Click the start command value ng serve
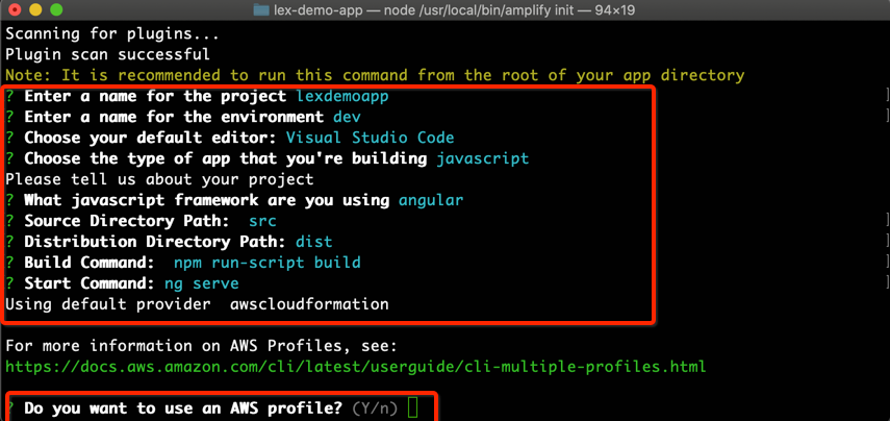Image resolution: width=891 pixels, height=422 pixels. (202, 283)
